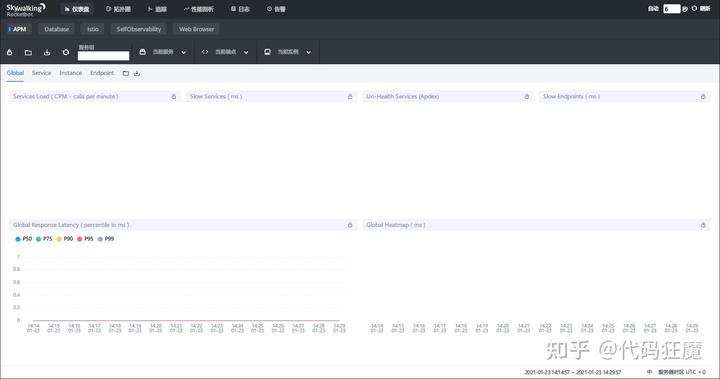Viewport: 720px width, 379px height.
Task: Click the circular reload icon in dark toolbar
Action: click(66, 52)
